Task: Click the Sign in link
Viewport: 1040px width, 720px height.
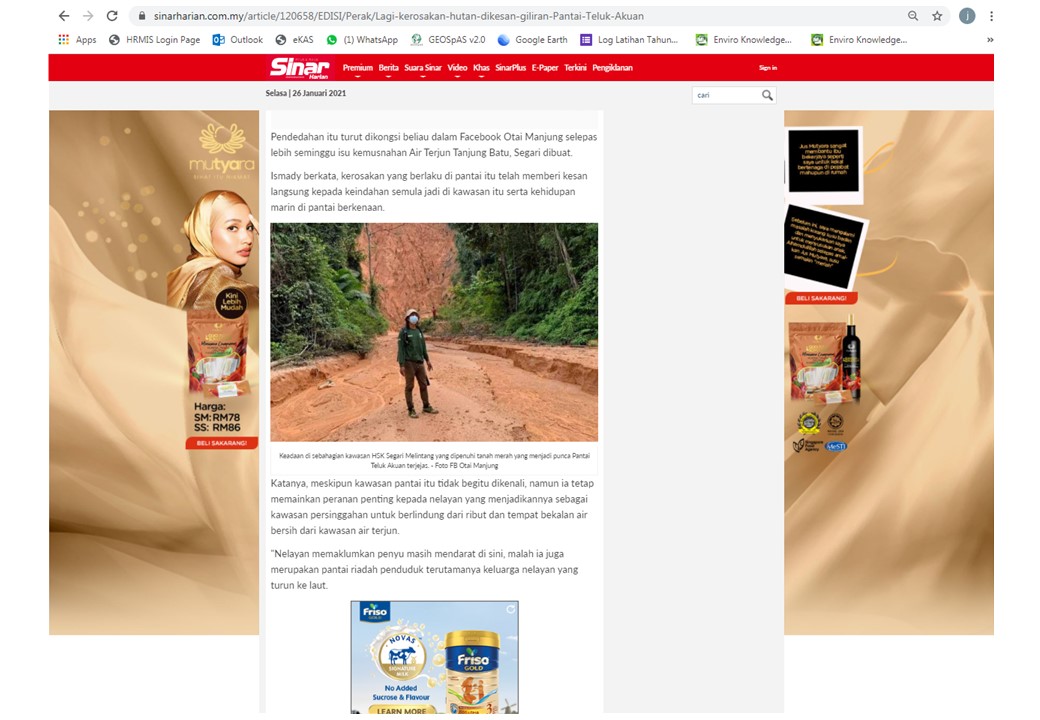Action: point(767,68)
